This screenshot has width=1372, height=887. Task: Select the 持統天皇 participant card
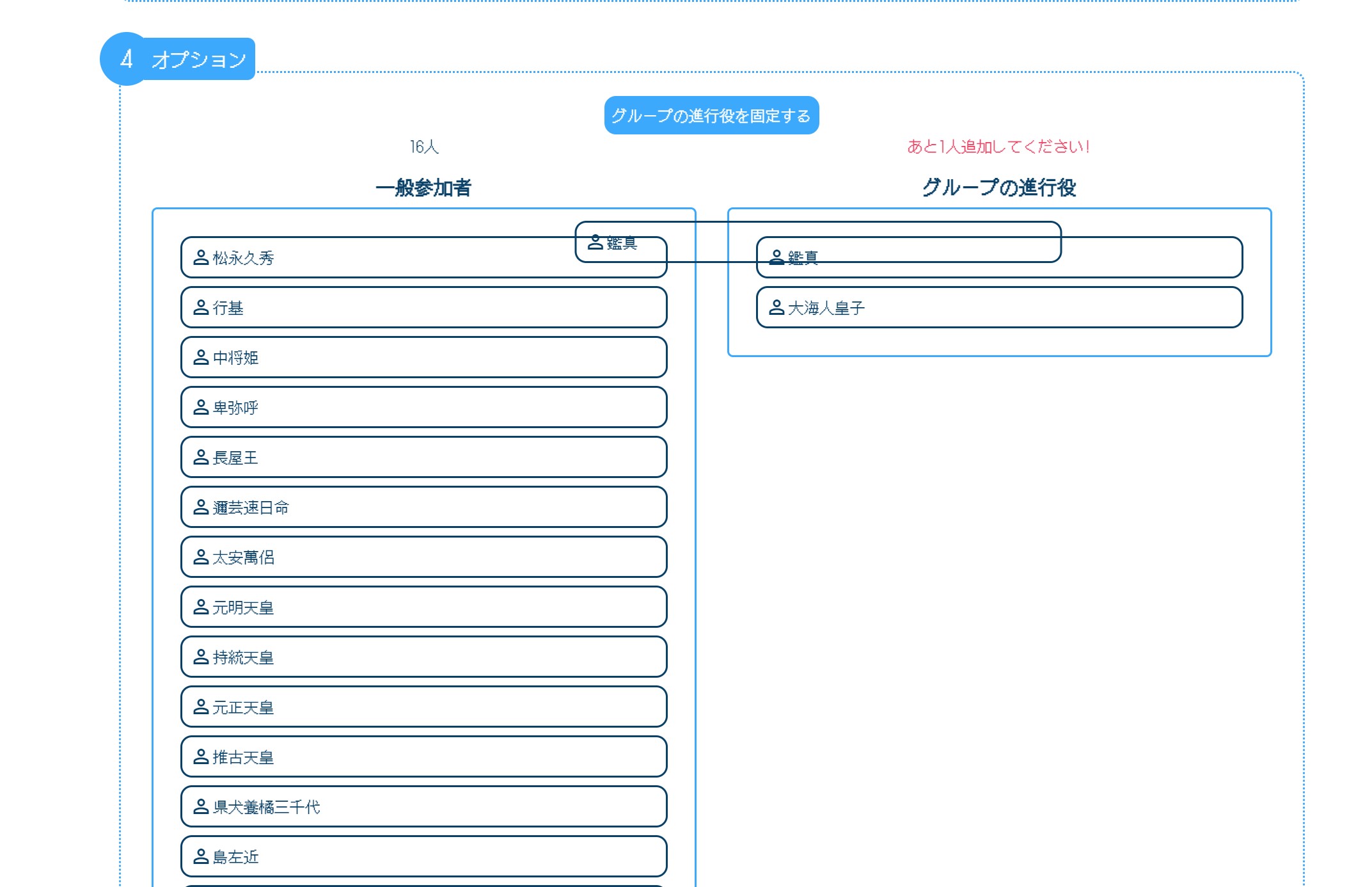[423, 657]
